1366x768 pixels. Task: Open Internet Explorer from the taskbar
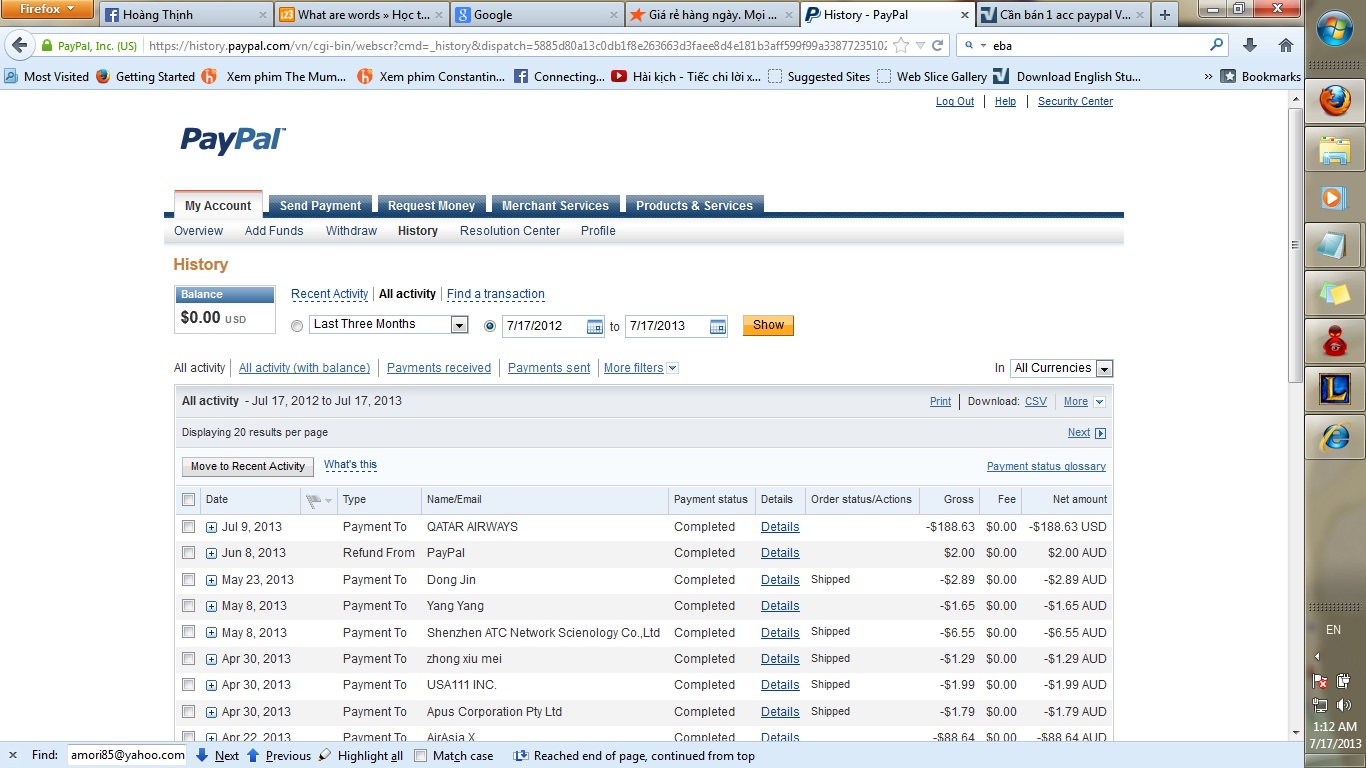pos(1334,438)
